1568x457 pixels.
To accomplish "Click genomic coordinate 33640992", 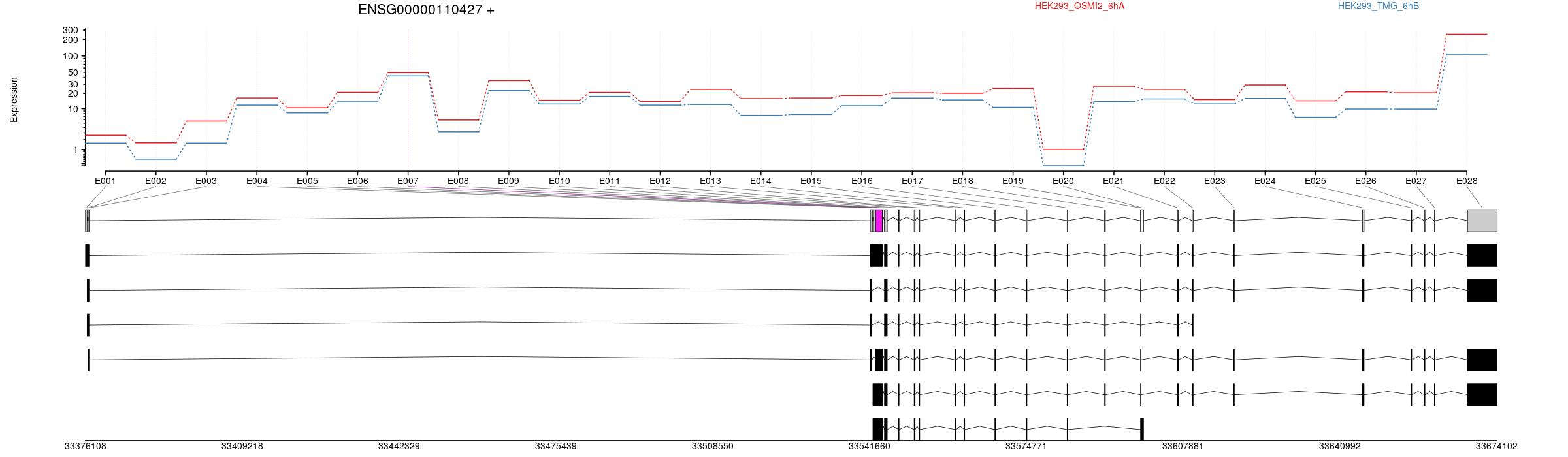I will click(x=1340, y=447).
